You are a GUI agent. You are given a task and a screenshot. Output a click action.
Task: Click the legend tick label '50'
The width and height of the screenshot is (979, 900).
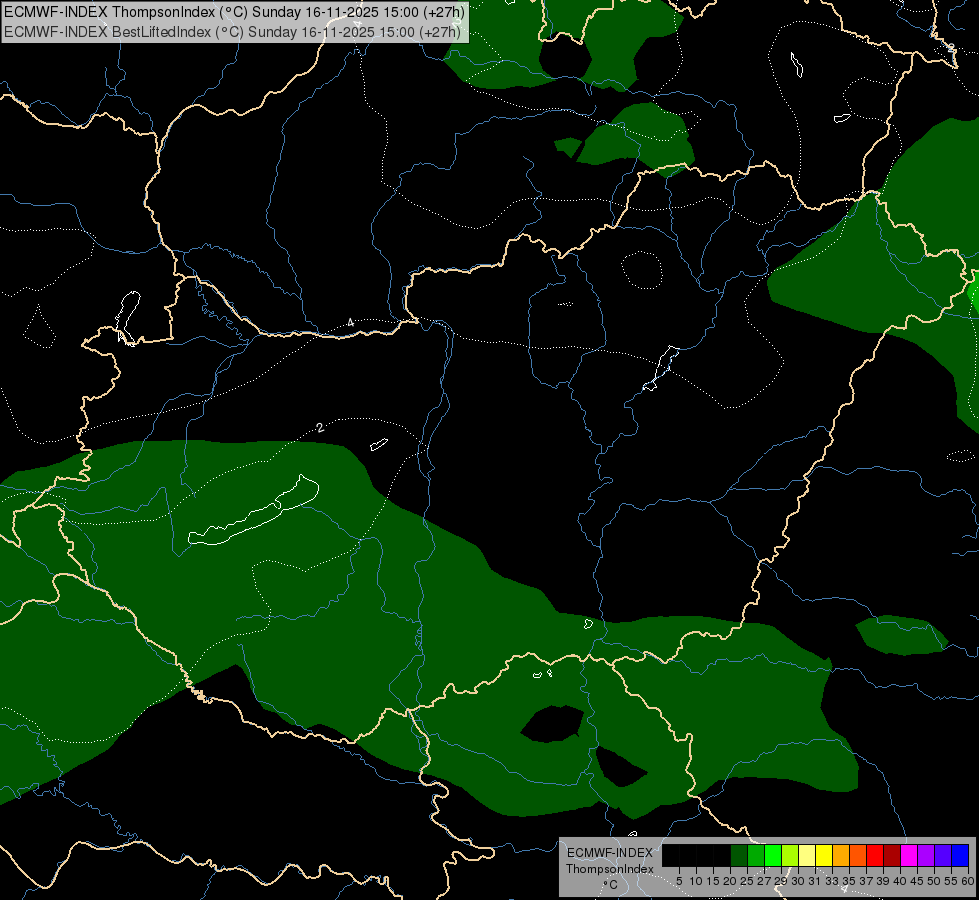pos(935,881)
